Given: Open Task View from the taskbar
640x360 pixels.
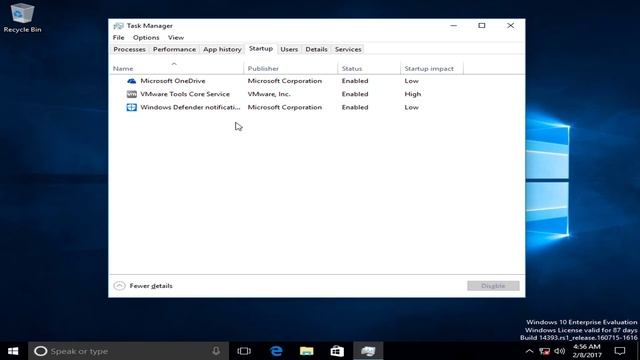Looking at the screenshot, I should click(244, 351).
